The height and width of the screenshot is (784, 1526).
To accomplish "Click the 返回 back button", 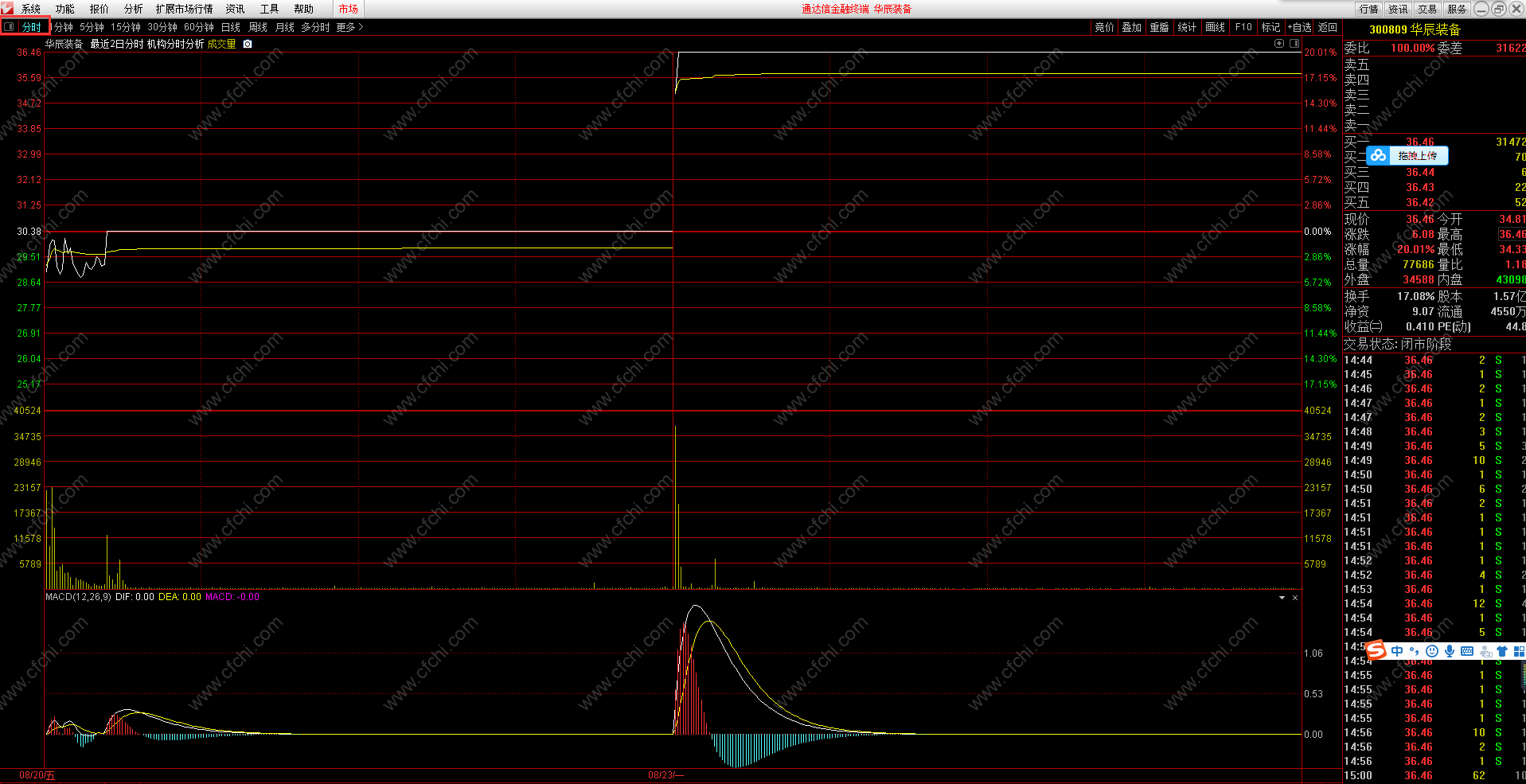I will [x=1328, y=27].
